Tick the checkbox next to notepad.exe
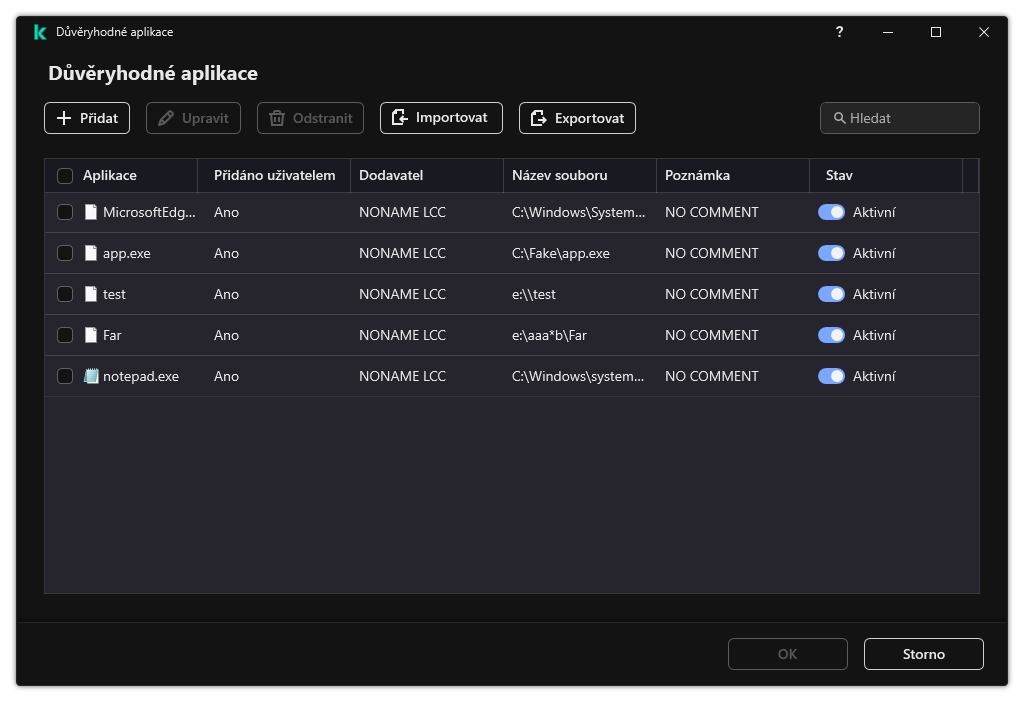This screenshot has height=702, width=1024. (65, 376)
